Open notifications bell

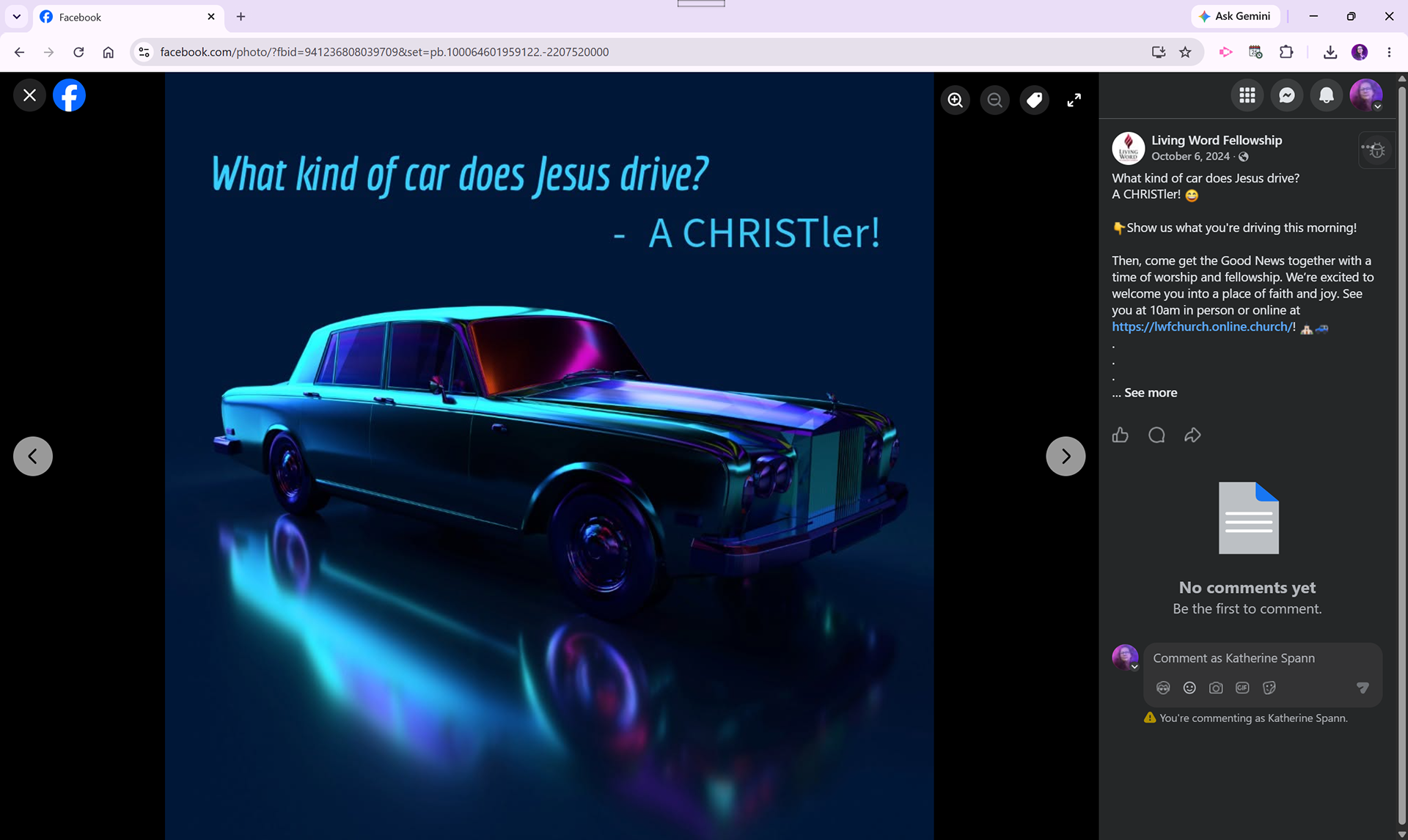pyautogui.click(x=1326, y=95)
